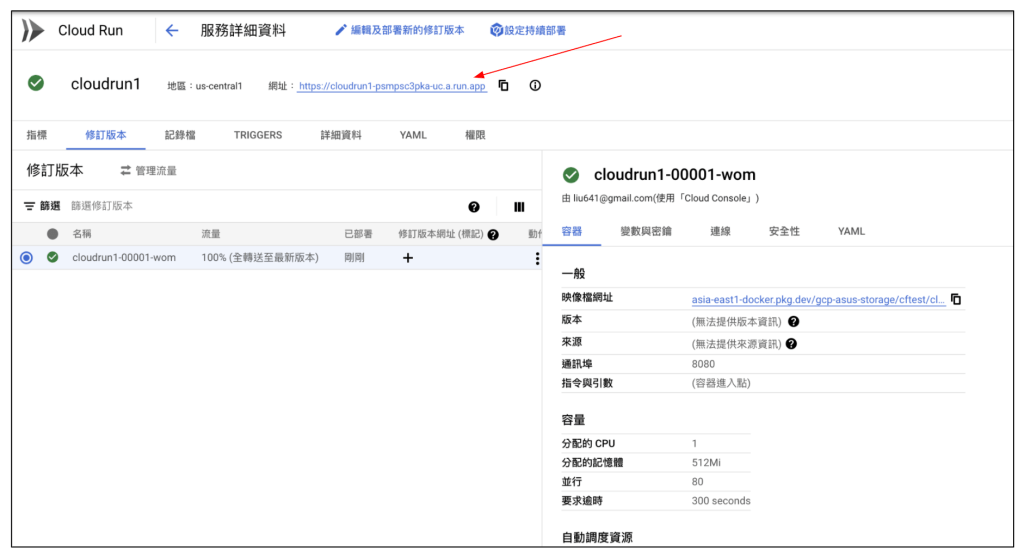Open the actions menu for cloudrun1-00001-wom
Viewport: 1024px width, 558px height.
tap(537, 258)
